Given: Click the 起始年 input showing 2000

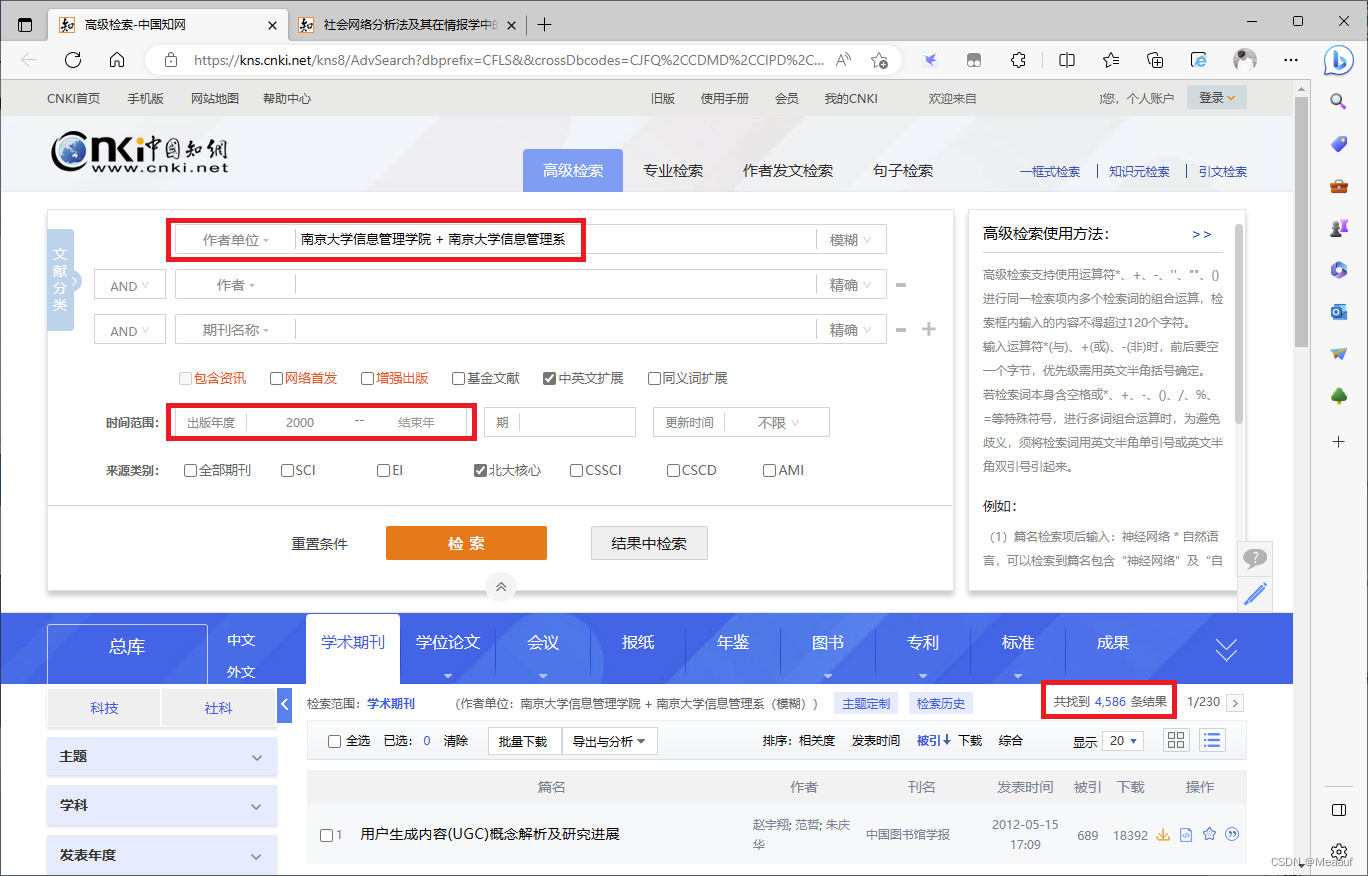Looking at the screenshot, I should 300,423.
